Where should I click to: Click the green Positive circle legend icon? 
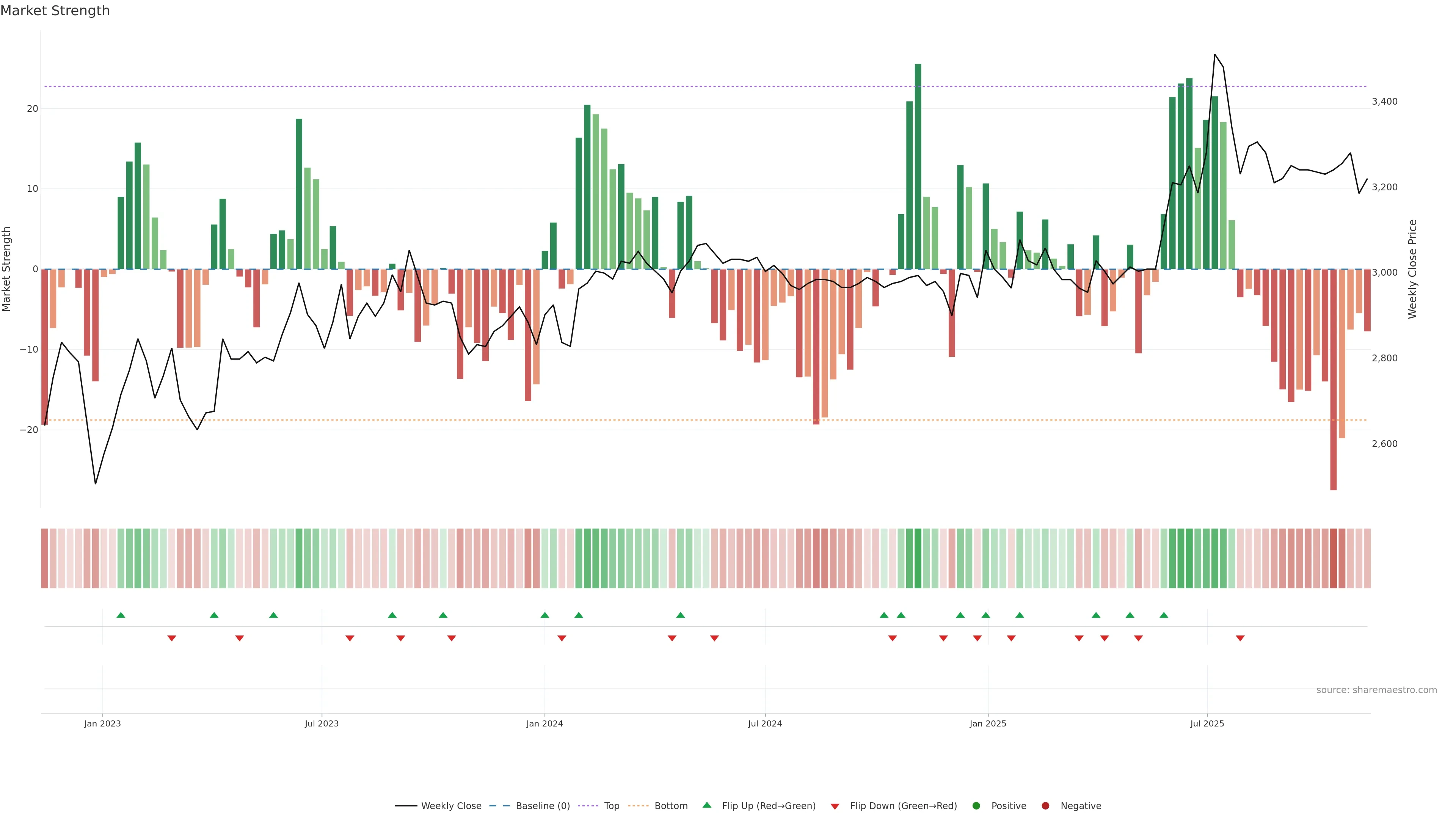click(x=976, y=805)
